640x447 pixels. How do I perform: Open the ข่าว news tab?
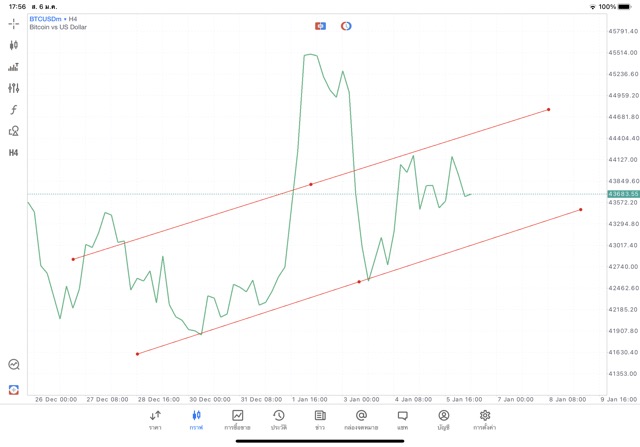click(320, 419)
